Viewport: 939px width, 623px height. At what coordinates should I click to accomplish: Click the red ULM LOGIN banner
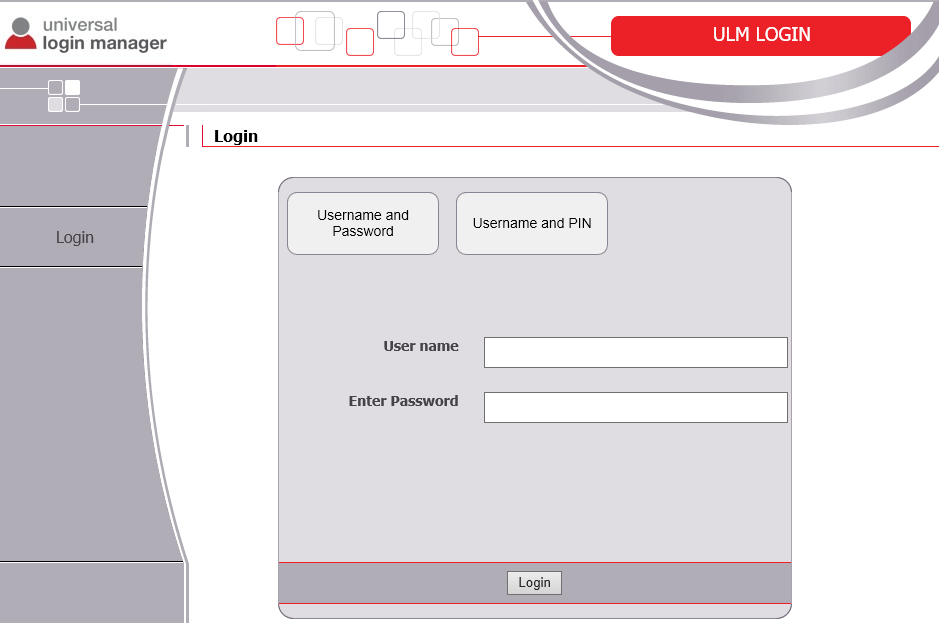pyautogui.click(x=761, y=35)
